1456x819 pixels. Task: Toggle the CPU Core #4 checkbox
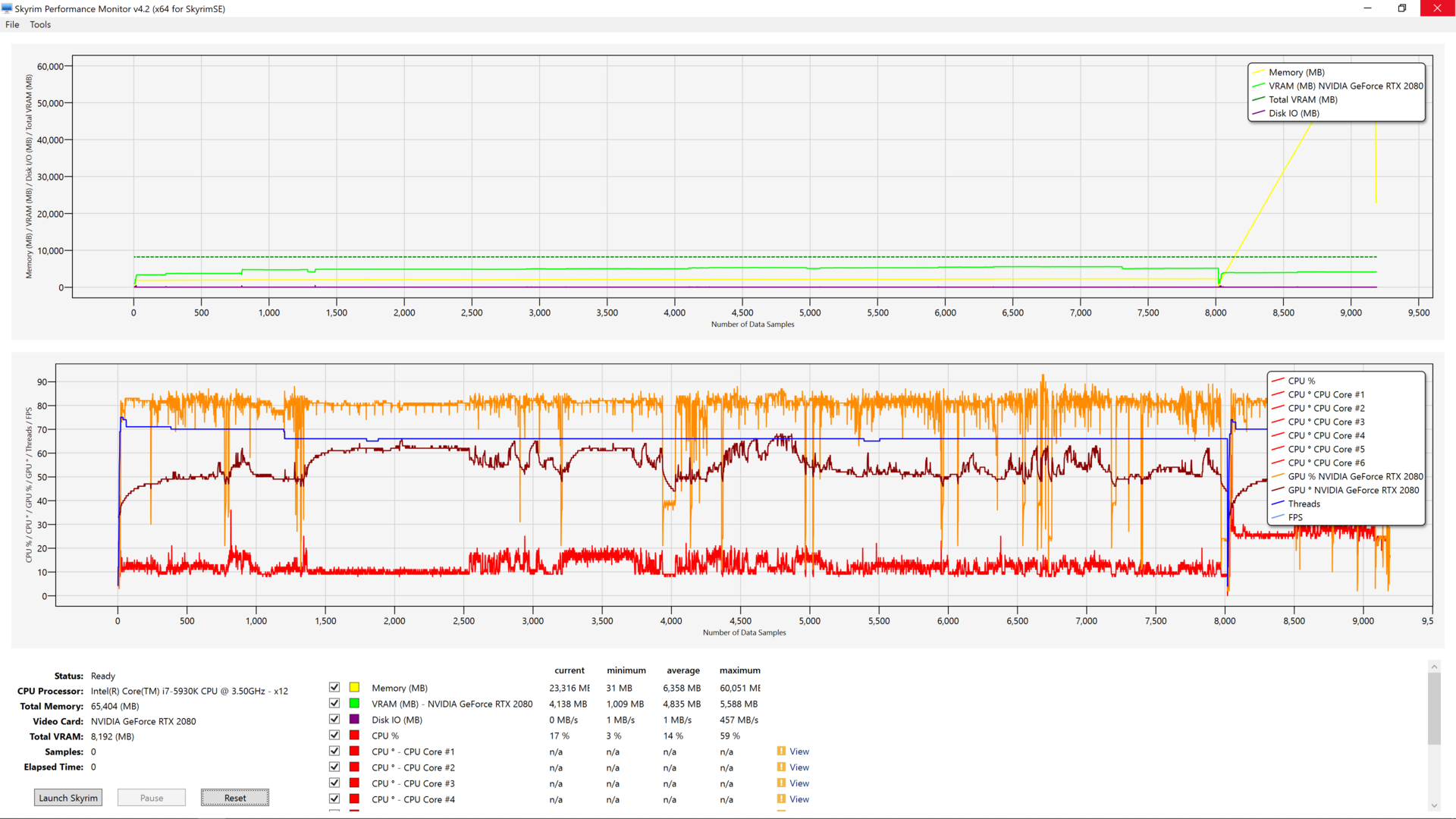point(334,799)
